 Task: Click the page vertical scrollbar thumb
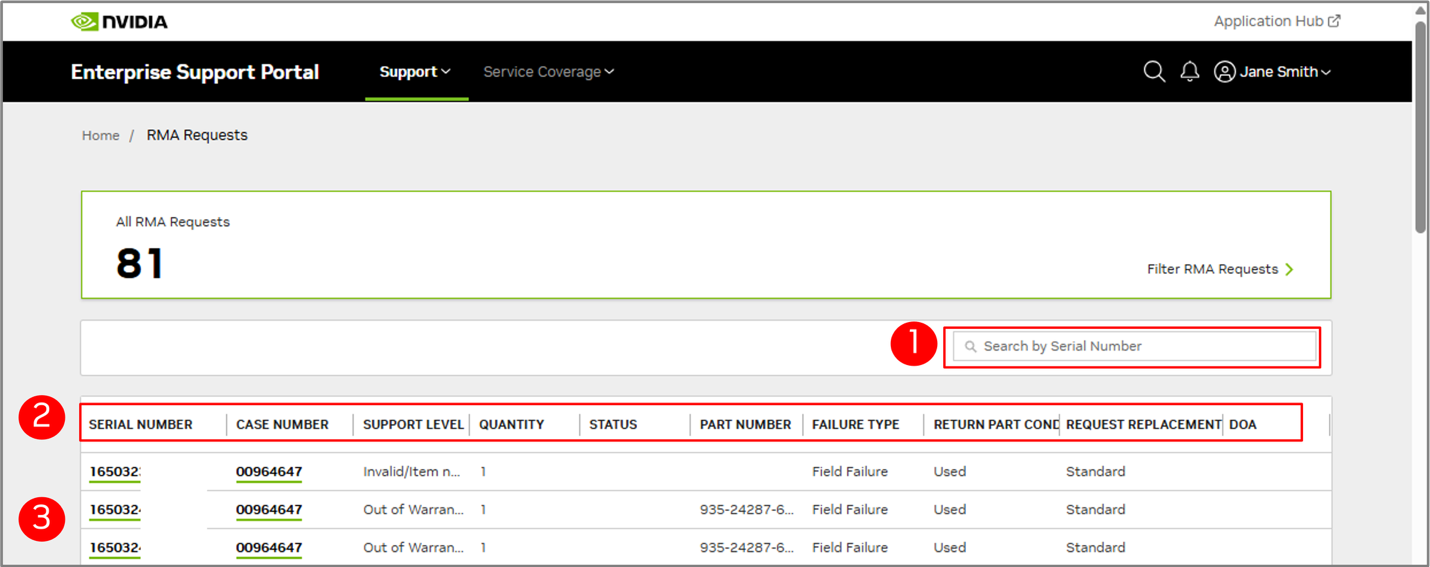pyautogui.click(x=1421, y=126)
